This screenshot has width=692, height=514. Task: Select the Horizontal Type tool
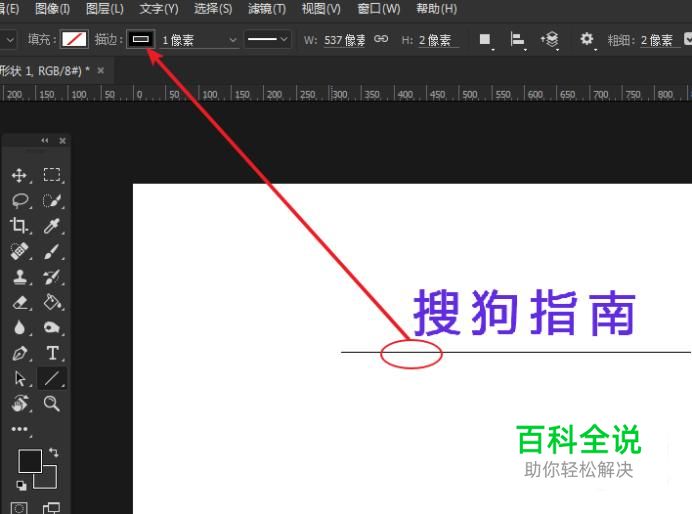pyautogui.click(x=52, y=353)
